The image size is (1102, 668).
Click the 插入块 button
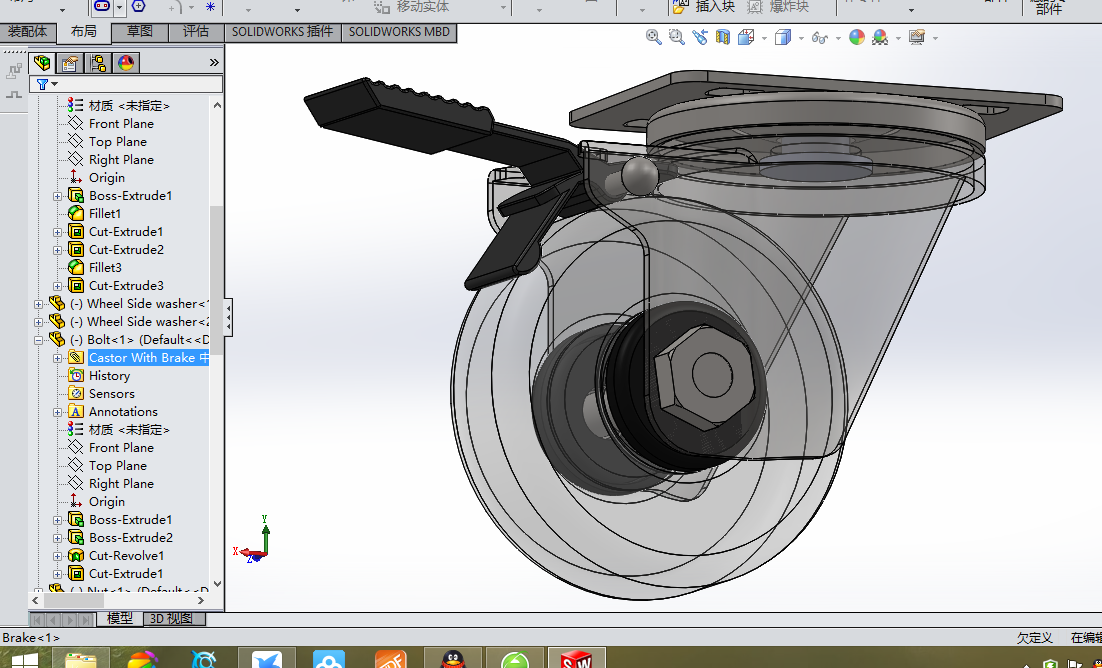[706, 7]
